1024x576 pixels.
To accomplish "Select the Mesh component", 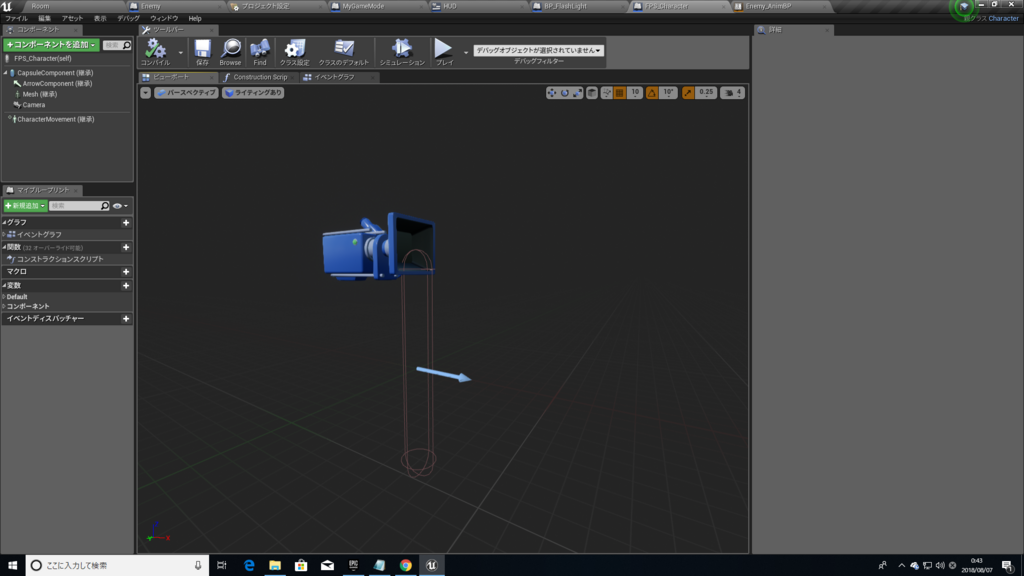I will tap(39, 94).
